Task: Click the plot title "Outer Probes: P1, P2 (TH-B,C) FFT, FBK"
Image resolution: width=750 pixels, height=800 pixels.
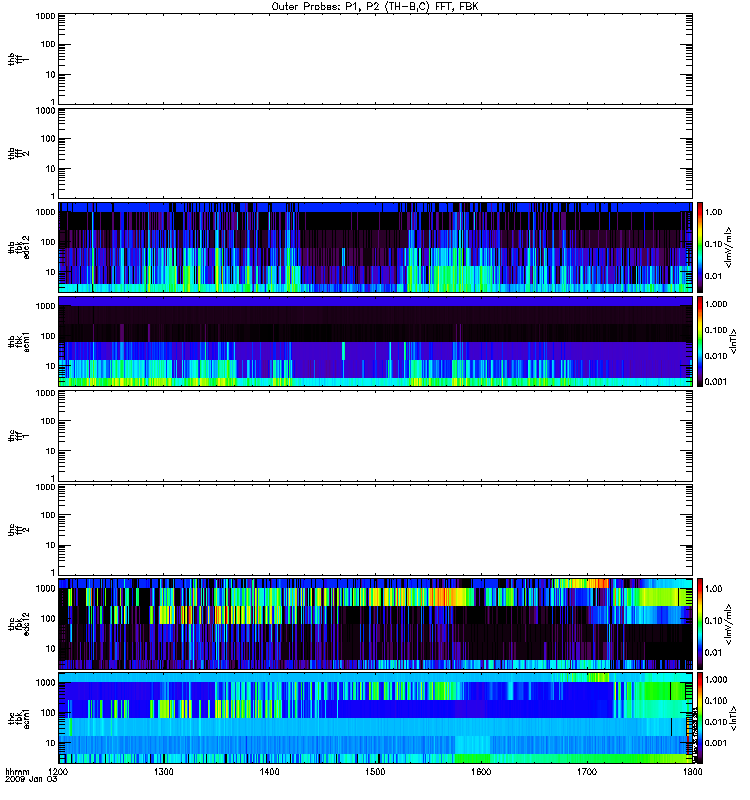Action: pos(375,7)
